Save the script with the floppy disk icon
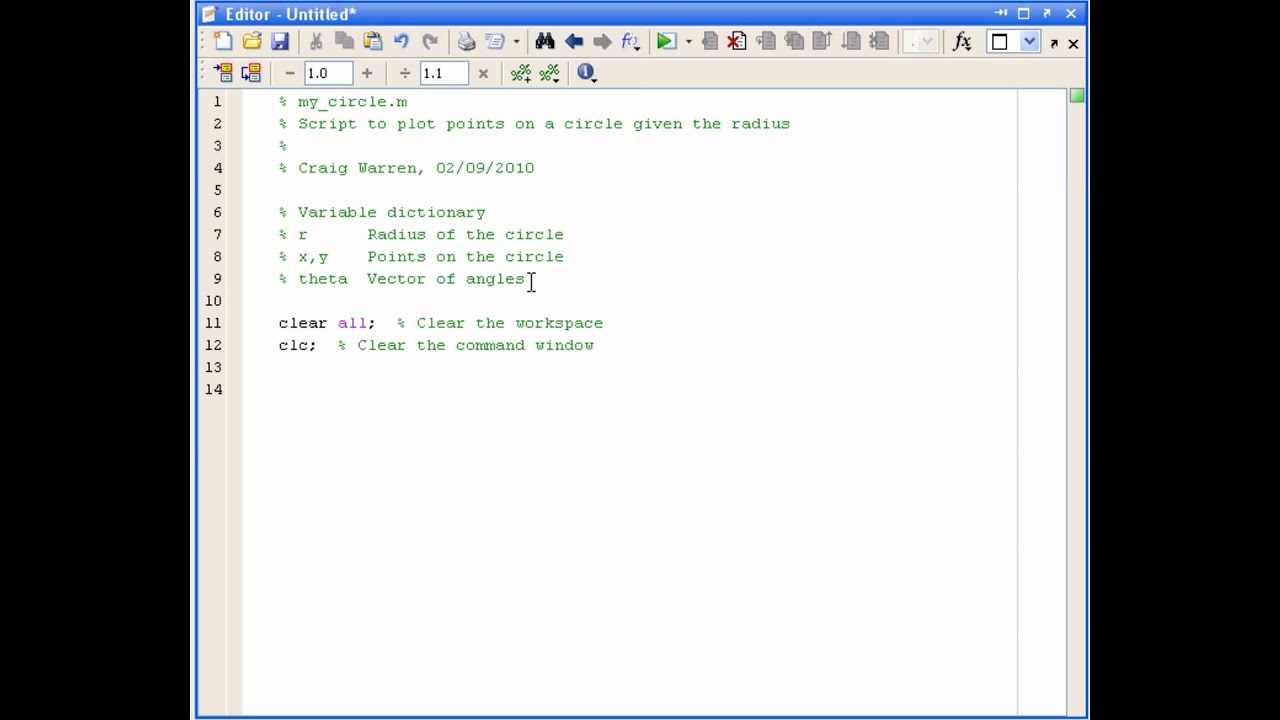Screen dimensions: 1280x720 (280, 41)
